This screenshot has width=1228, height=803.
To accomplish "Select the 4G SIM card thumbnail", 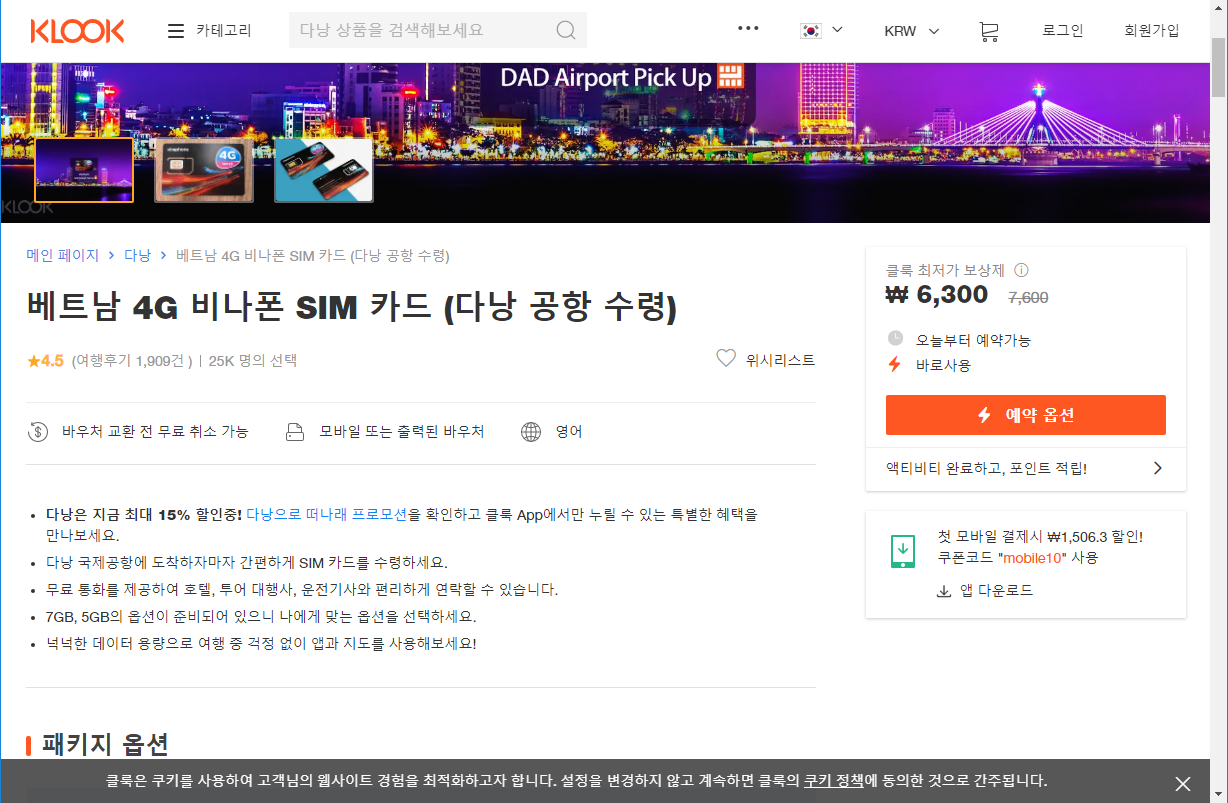I will point(204,170).
